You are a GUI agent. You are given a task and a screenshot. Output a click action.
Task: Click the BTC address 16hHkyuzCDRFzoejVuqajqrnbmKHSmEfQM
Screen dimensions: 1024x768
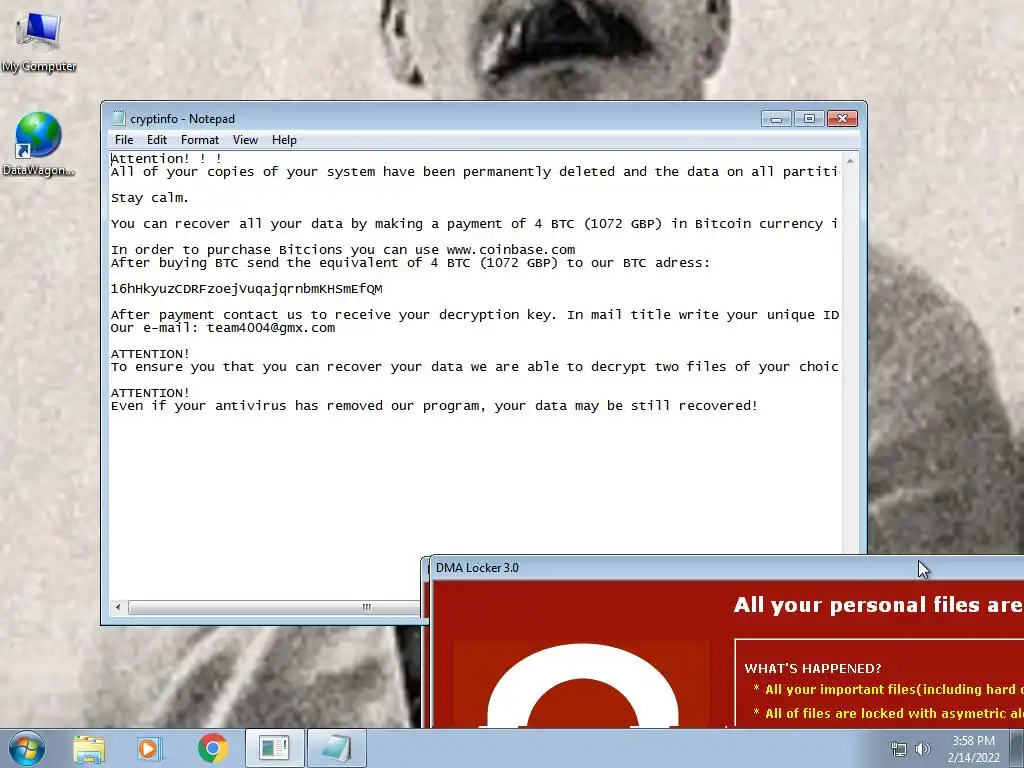pos(246,289)
